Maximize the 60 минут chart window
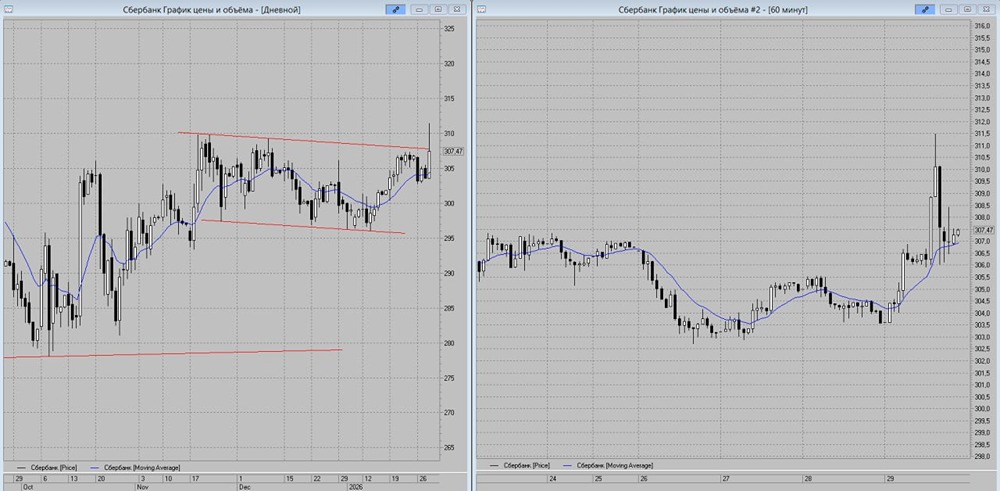This screenshot has height=491, width=1000. click(x=968, y=10)
